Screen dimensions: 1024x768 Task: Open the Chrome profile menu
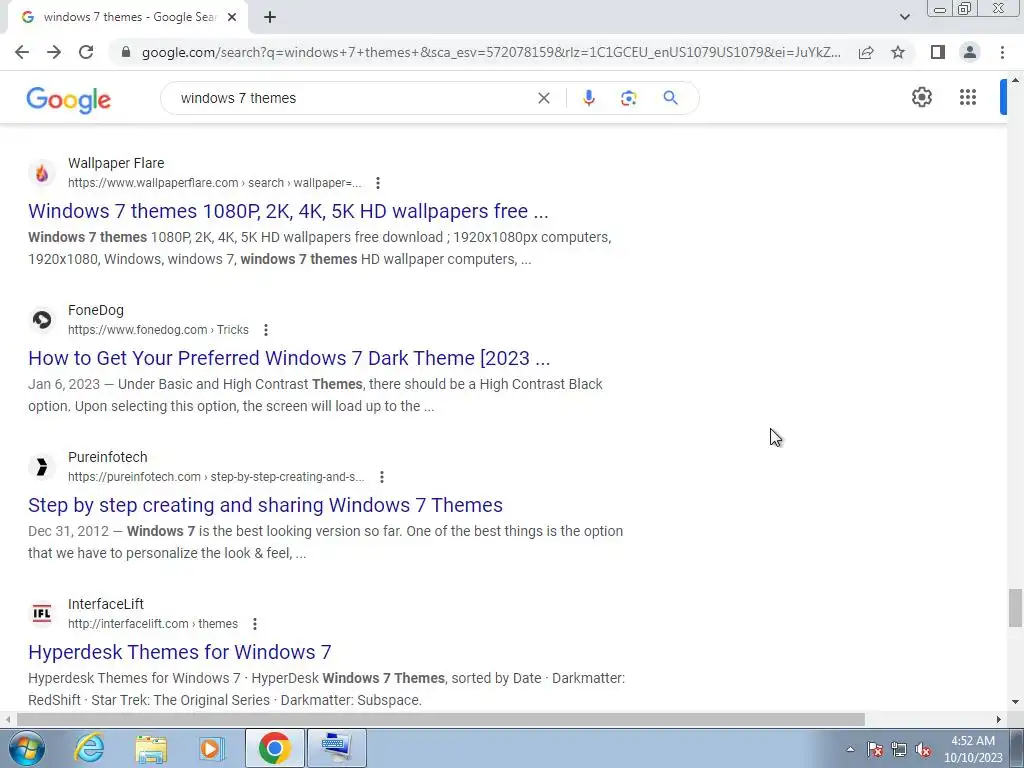coord(970,52)
